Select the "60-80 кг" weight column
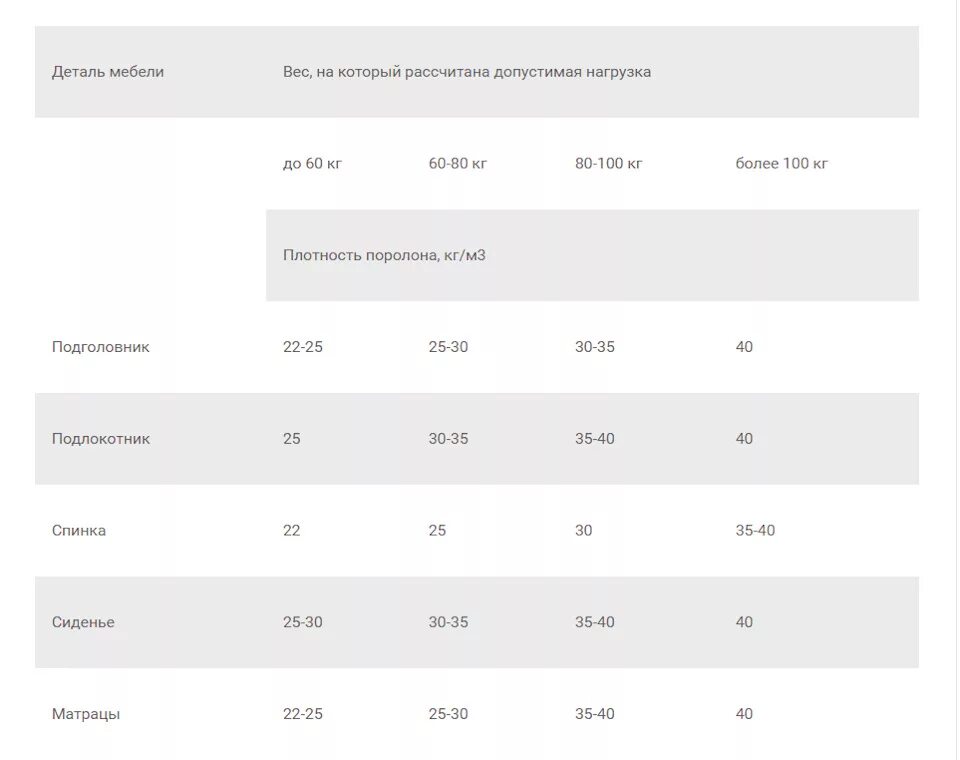The image size is (960, 760). pyautogui.click(x=458, y=163)
